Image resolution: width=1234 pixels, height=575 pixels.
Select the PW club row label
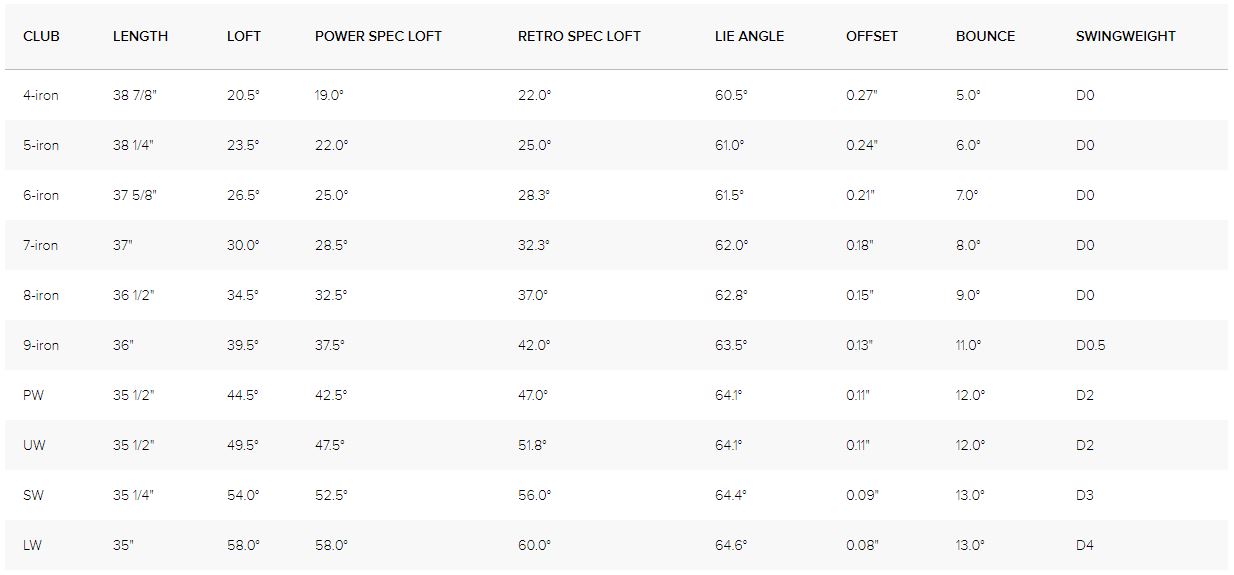pyautogui.click(x=33, y=395)
